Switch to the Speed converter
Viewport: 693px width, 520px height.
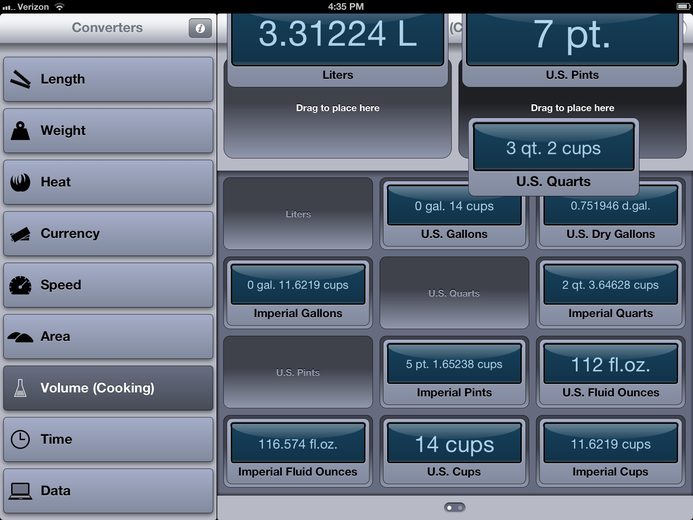click(108, 285)
